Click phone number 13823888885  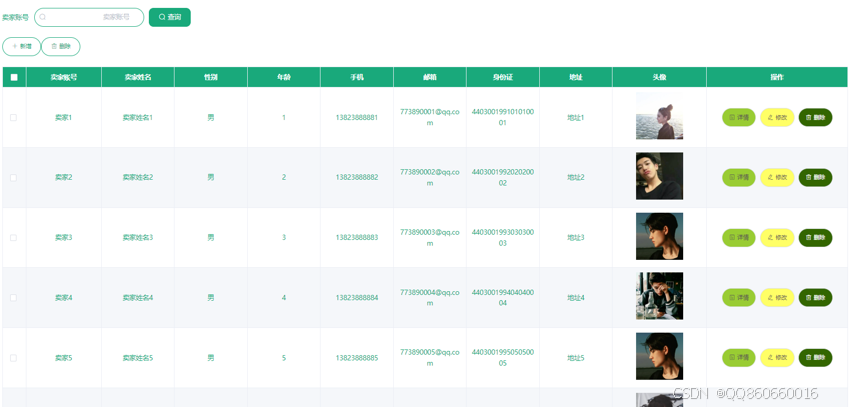[x=357, y=358]
